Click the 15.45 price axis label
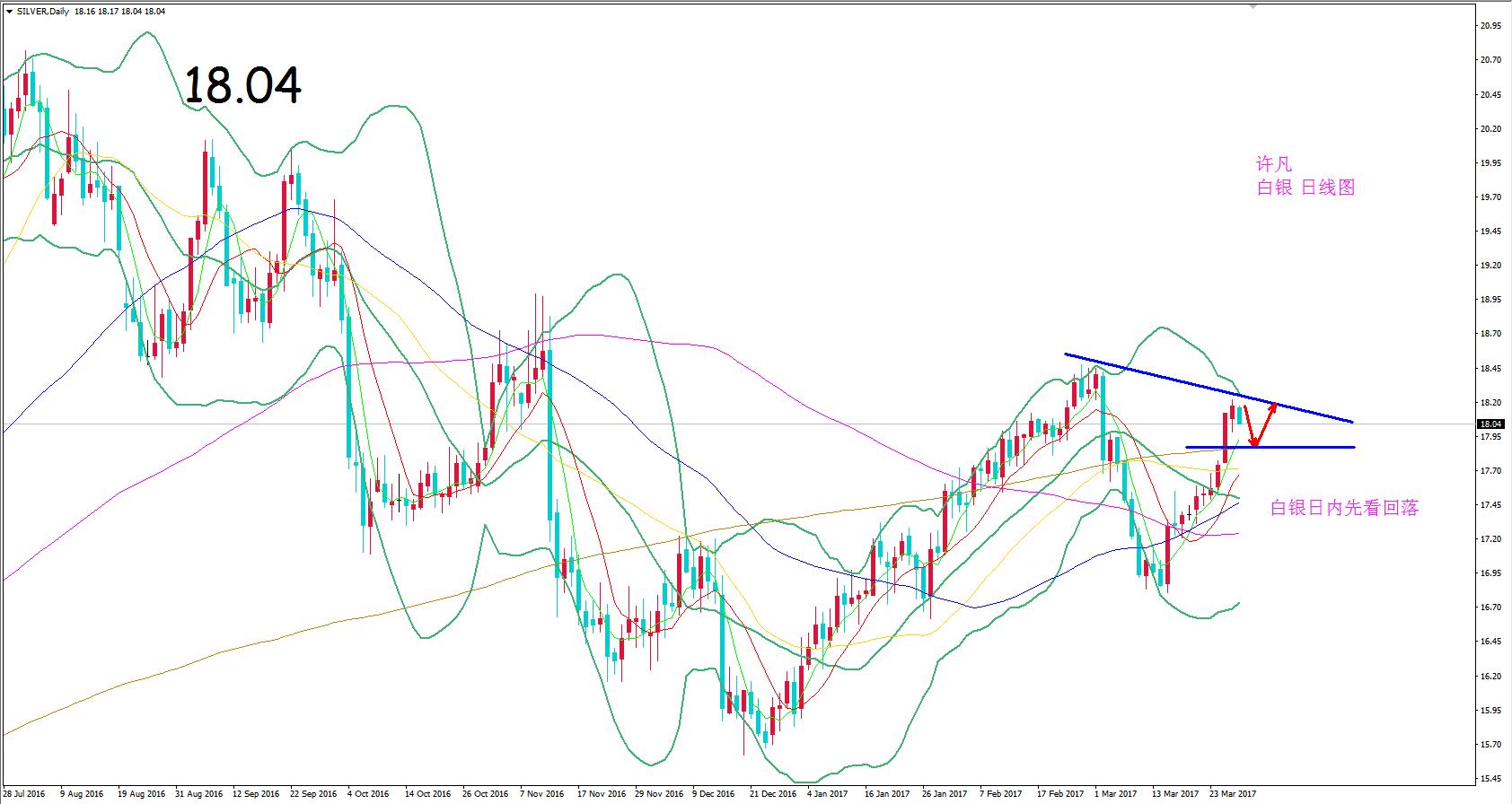The image size is (1512, 804). click(1490, 778)
